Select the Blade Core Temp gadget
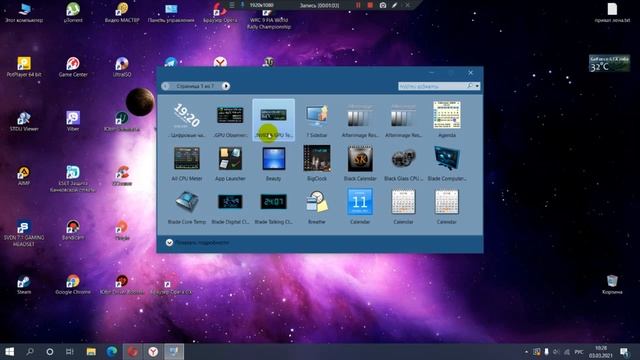Screen dimensions: 640x360 pos(187,207)
